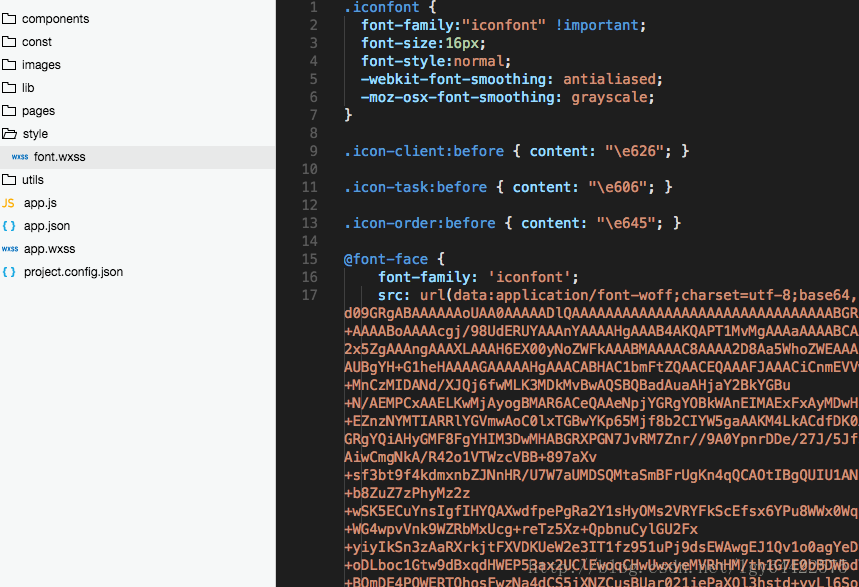The image size is (859, 587).
Task: Click the wxss icon beside font.wxss
Action: [x=19, y=157]
